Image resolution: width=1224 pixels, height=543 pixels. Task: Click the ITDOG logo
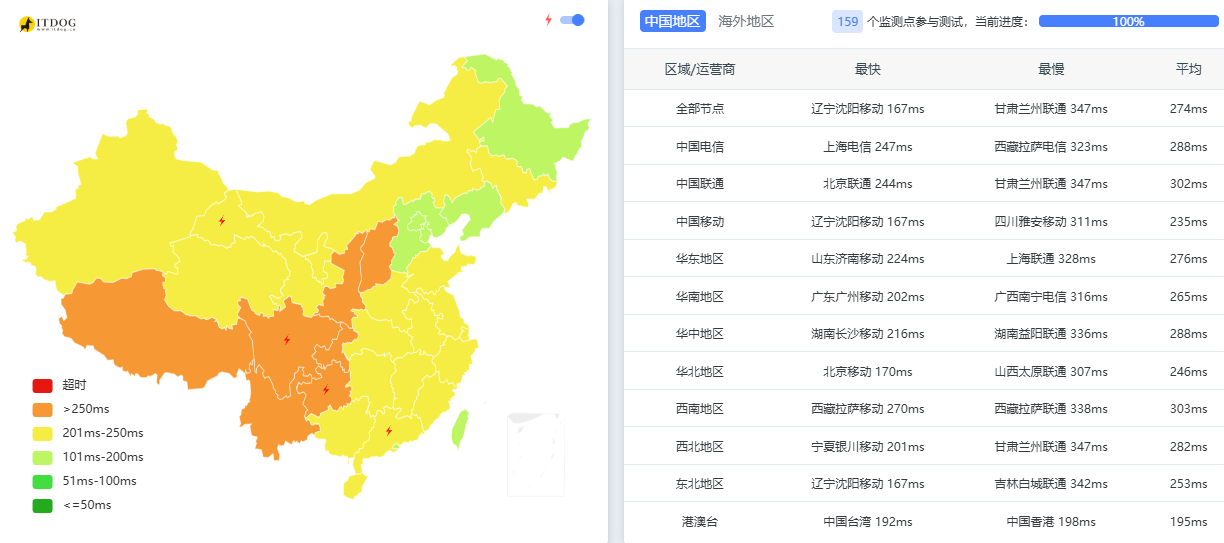point(47,23)
